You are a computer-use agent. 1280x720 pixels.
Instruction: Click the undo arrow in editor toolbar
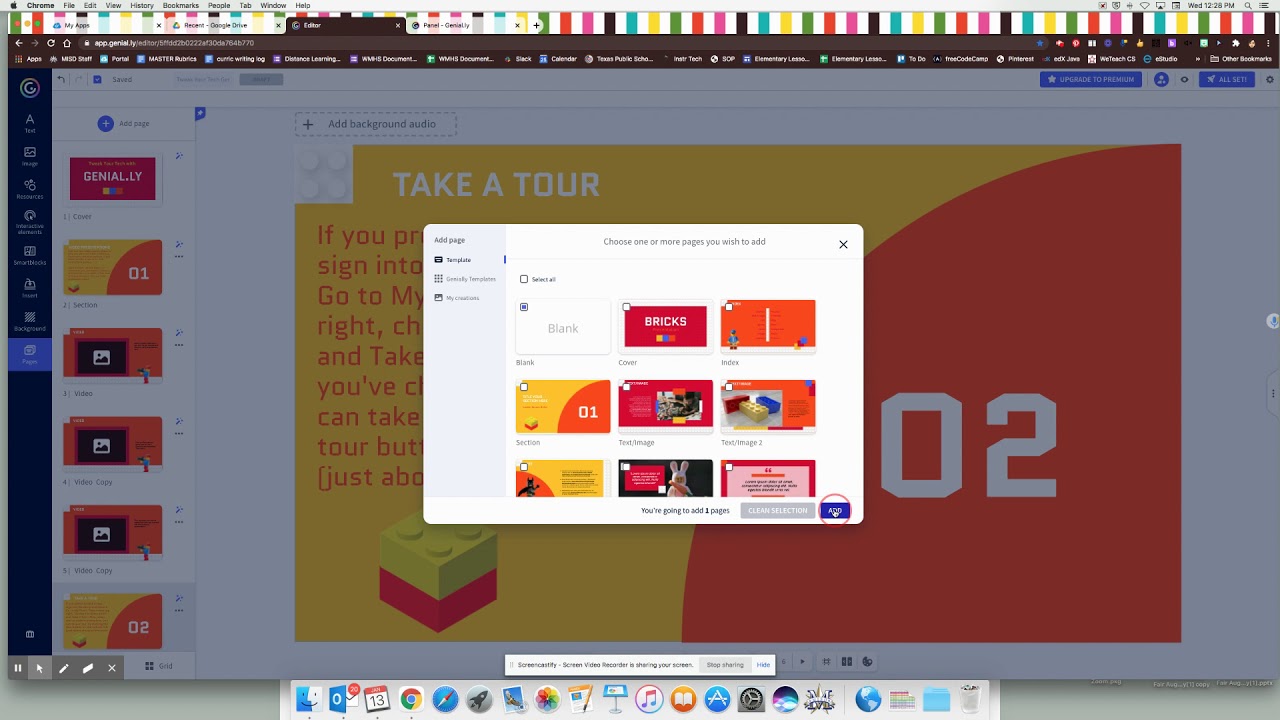61,79
